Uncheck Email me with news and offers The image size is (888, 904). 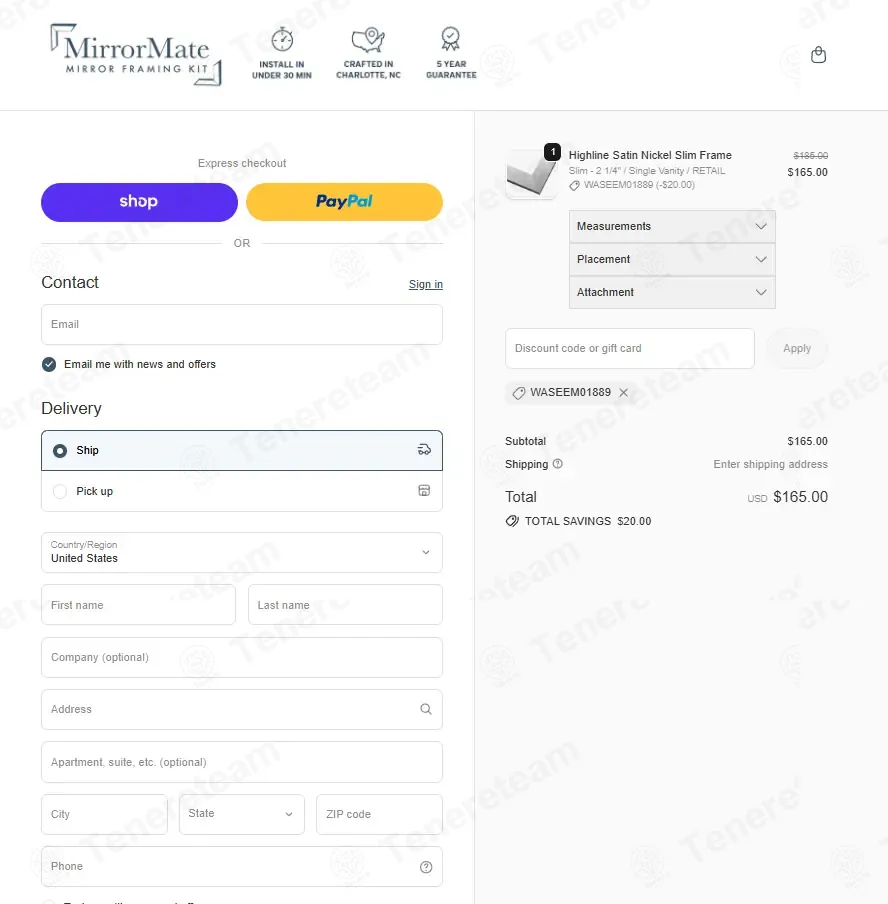[x=49, y=364]
